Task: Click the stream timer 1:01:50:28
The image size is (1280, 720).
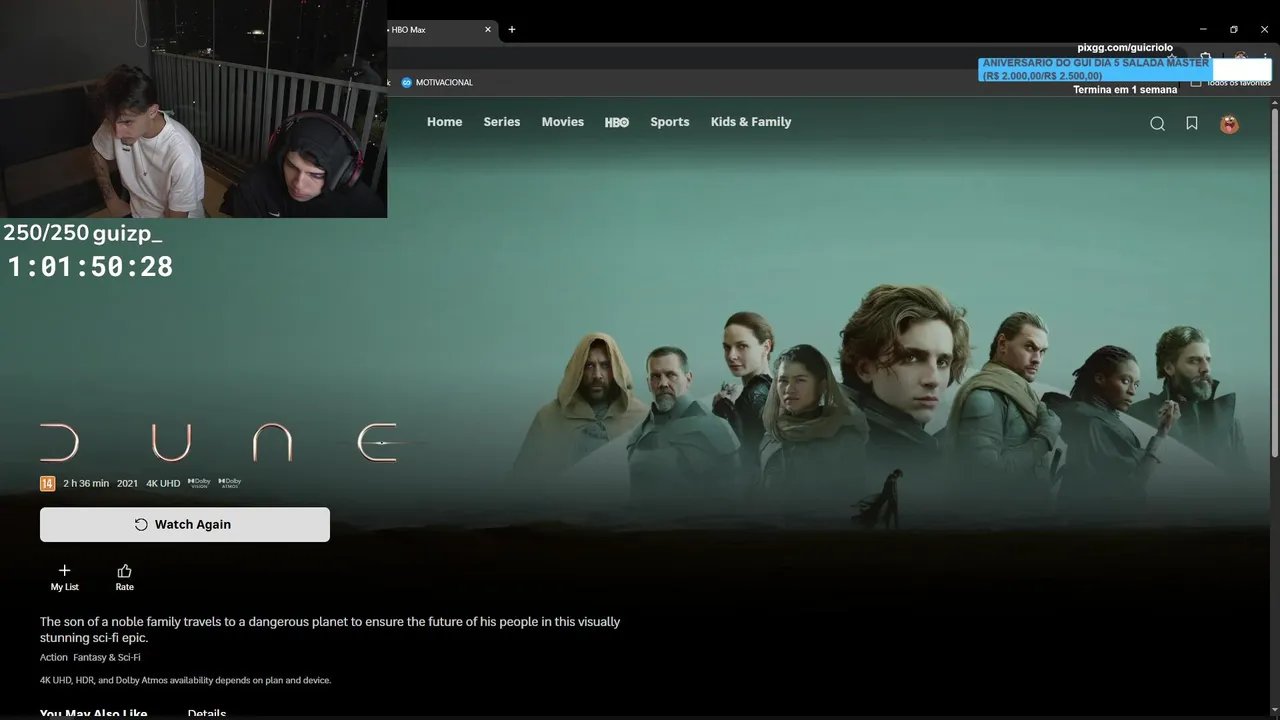Action: (90, 267)
